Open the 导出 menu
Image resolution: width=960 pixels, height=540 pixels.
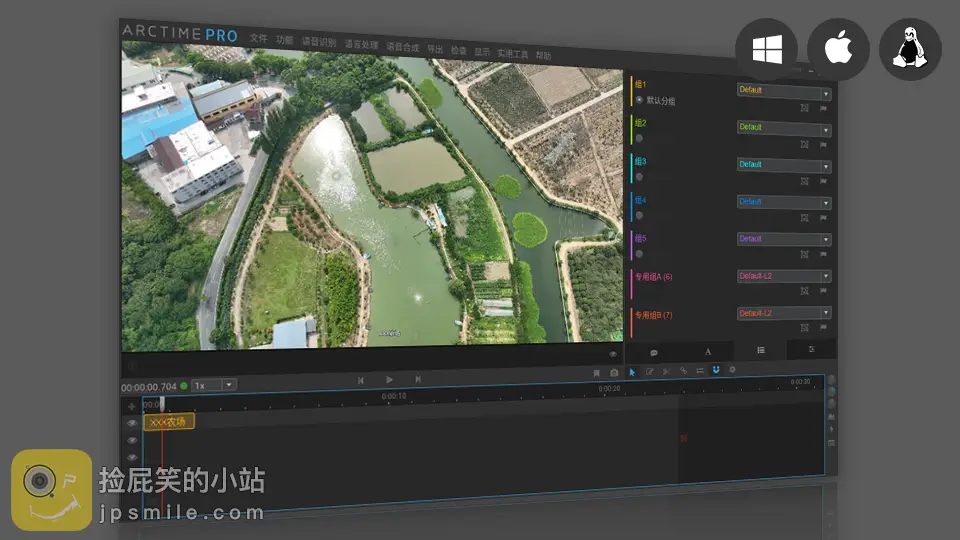[435, 48]
